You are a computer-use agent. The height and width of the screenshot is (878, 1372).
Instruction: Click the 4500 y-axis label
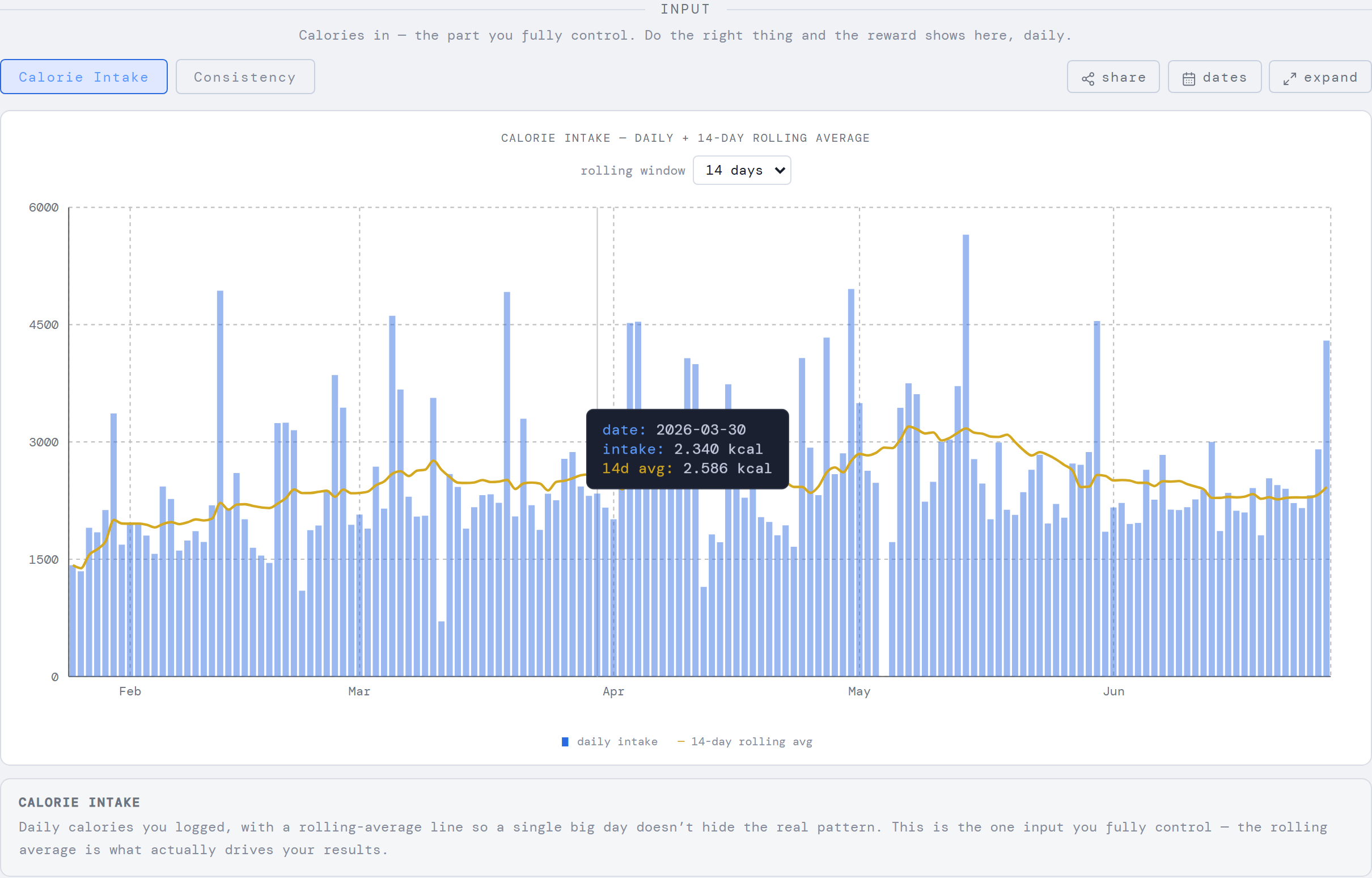(x=44, y=325)
